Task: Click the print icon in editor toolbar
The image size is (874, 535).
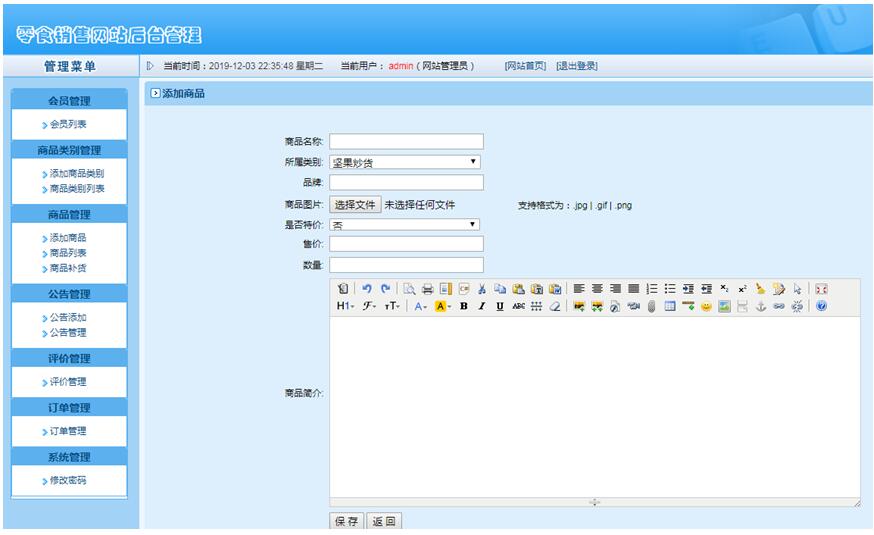Action: [428, 288]
